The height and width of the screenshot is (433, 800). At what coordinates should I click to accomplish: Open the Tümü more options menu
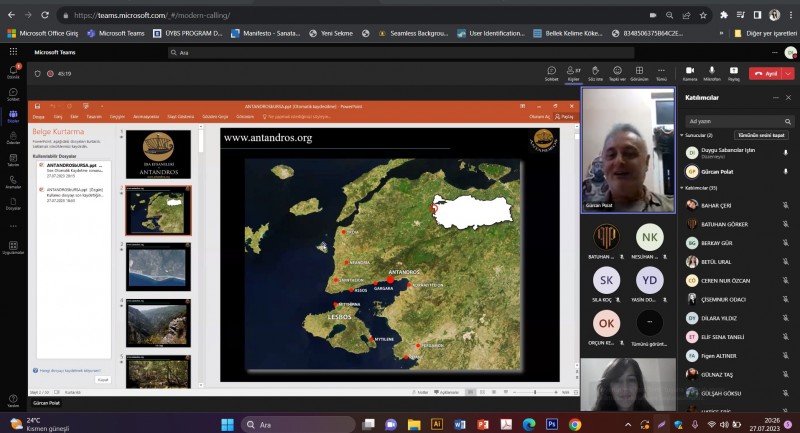[661, 72]
